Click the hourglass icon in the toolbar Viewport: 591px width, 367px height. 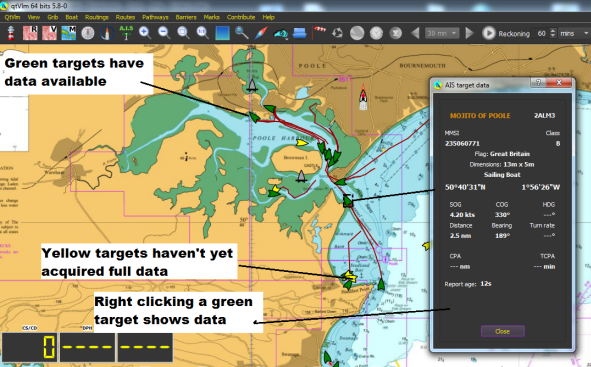(395, 33)
